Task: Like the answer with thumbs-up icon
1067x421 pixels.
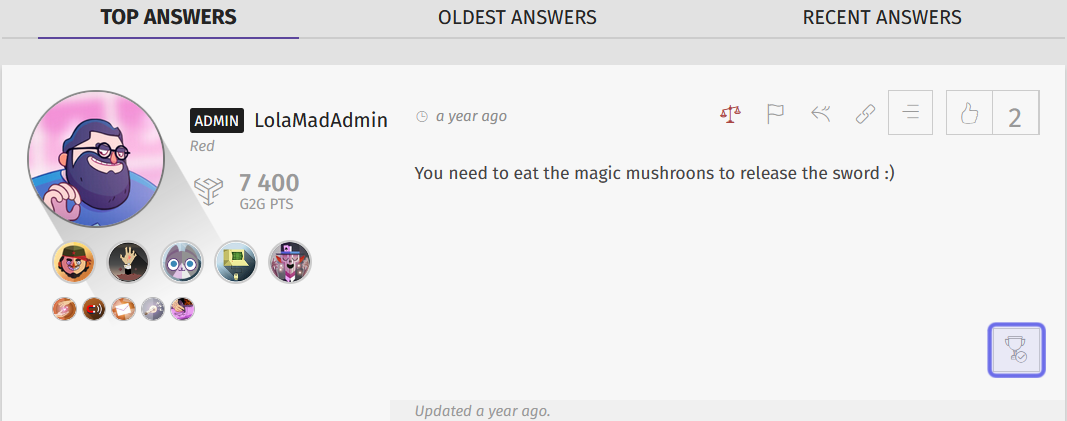Action: [970, 113]
